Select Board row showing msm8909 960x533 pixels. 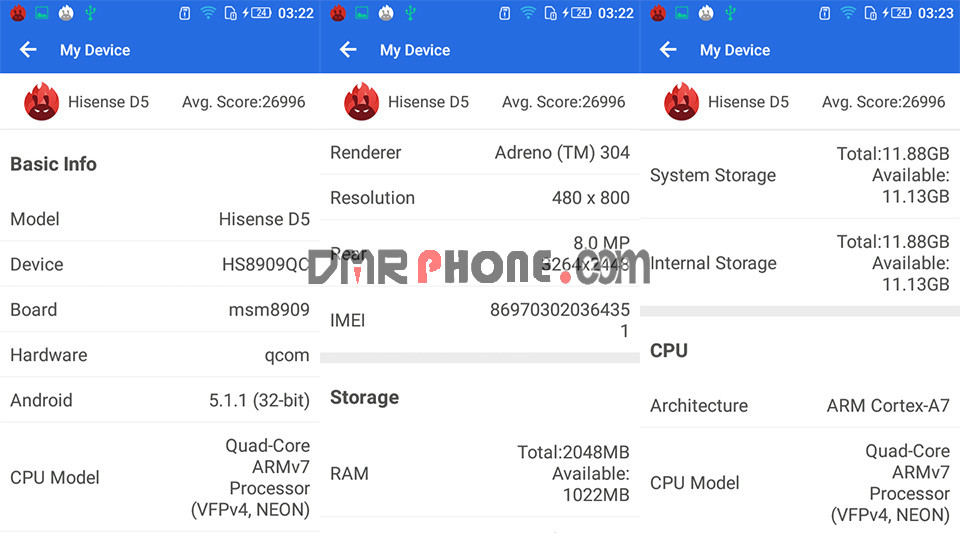click(160, 310)
